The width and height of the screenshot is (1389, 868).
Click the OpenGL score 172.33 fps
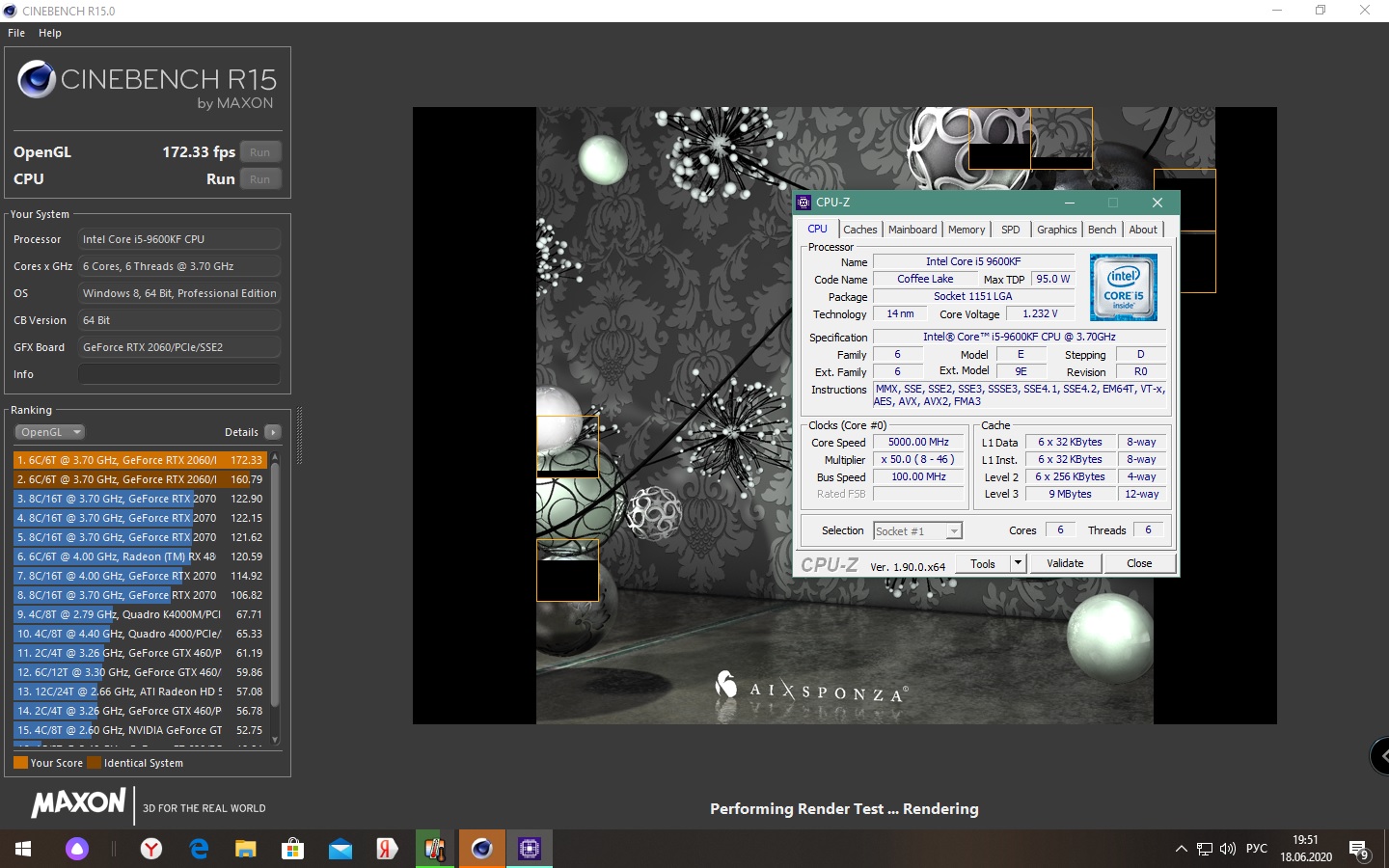pos(199,152)
